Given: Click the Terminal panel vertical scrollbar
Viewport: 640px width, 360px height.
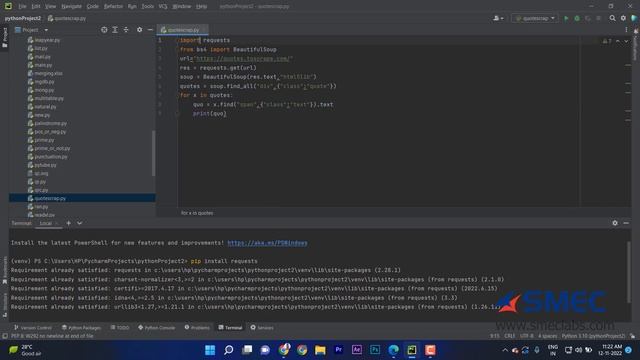Looking at the screenshot, I should [x=629, y=272].
